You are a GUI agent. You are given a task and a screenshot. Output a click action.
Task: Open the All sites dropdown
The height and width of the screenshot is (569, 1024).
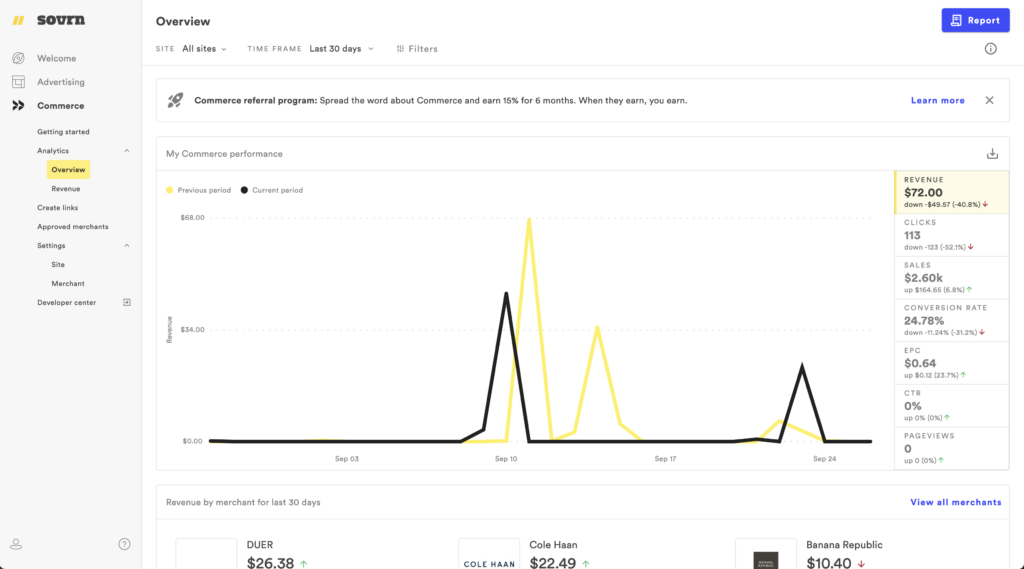tap(204, 48)
